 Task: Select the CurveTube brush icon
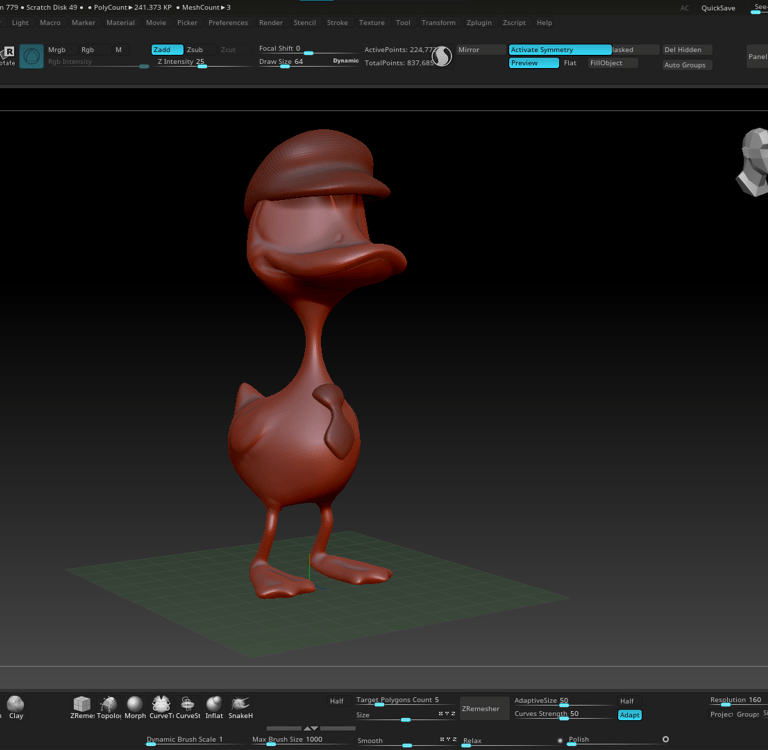point(161,706)
